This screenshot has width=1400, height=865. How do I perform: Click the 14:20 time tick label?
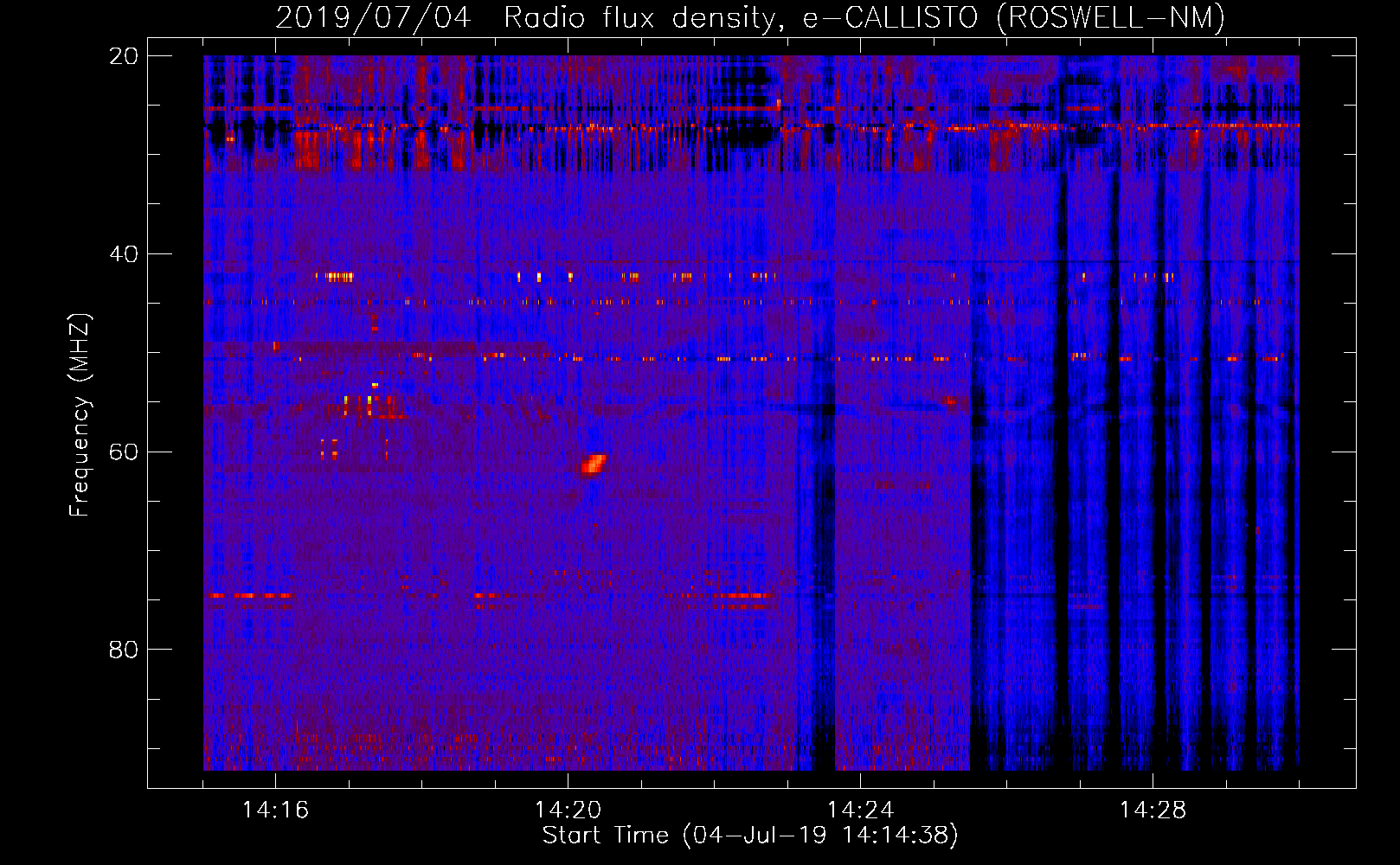pyautogui.click(x=568, y=810)
